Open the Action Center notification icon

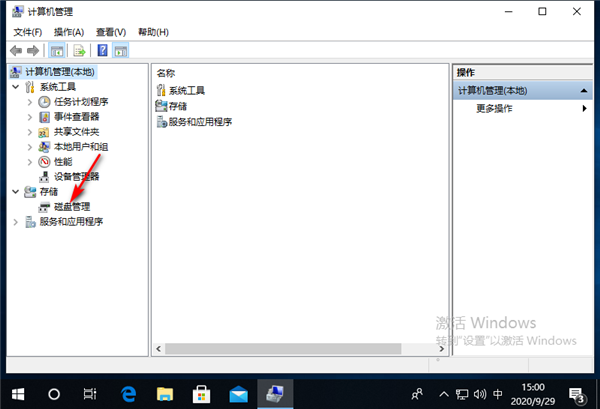(577, 394)
